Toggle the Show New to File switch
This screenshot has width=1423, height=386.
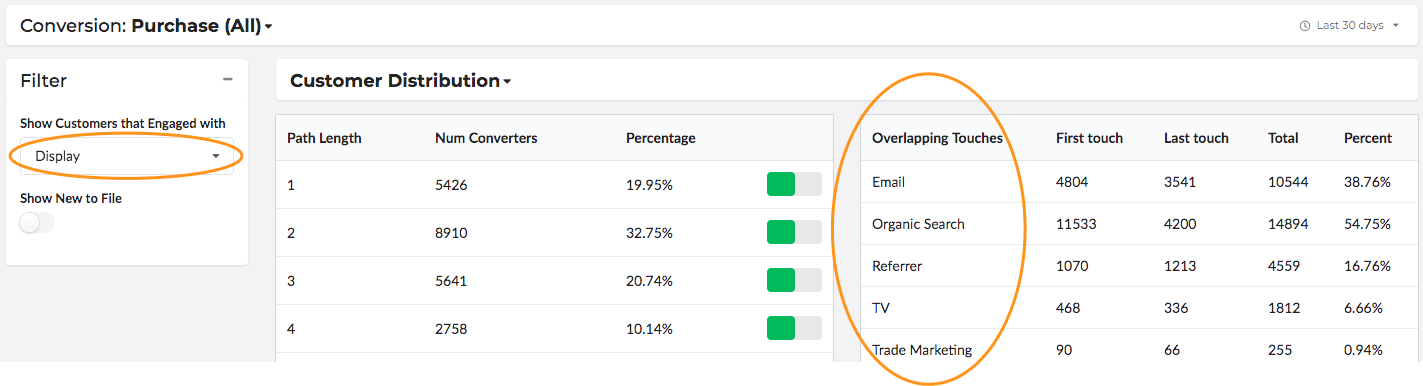pyautogui.click(x=37, y=223)
